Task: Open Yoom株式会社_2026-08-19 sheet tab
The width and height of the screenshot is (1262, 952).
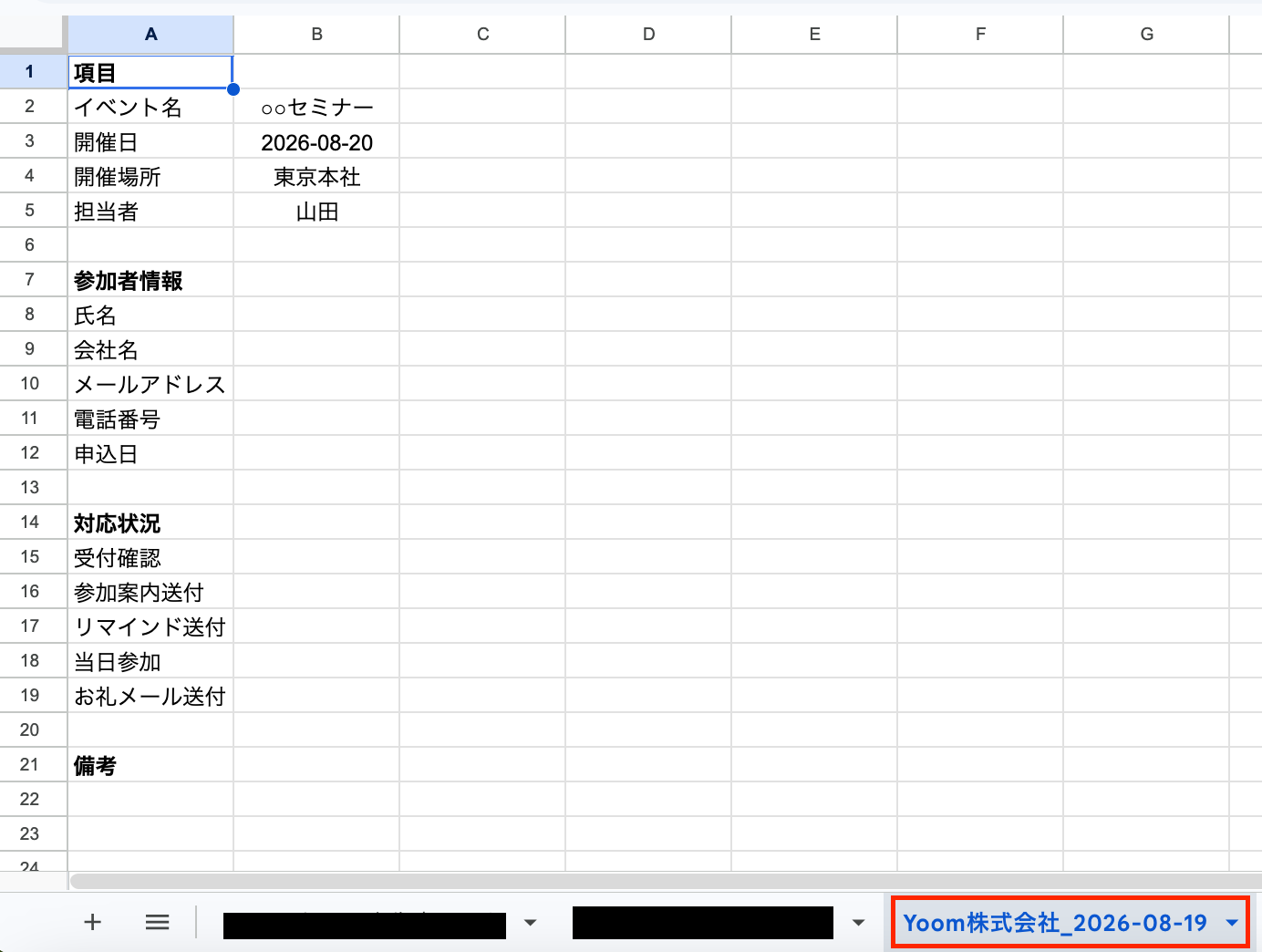Action: [1054, 923]
